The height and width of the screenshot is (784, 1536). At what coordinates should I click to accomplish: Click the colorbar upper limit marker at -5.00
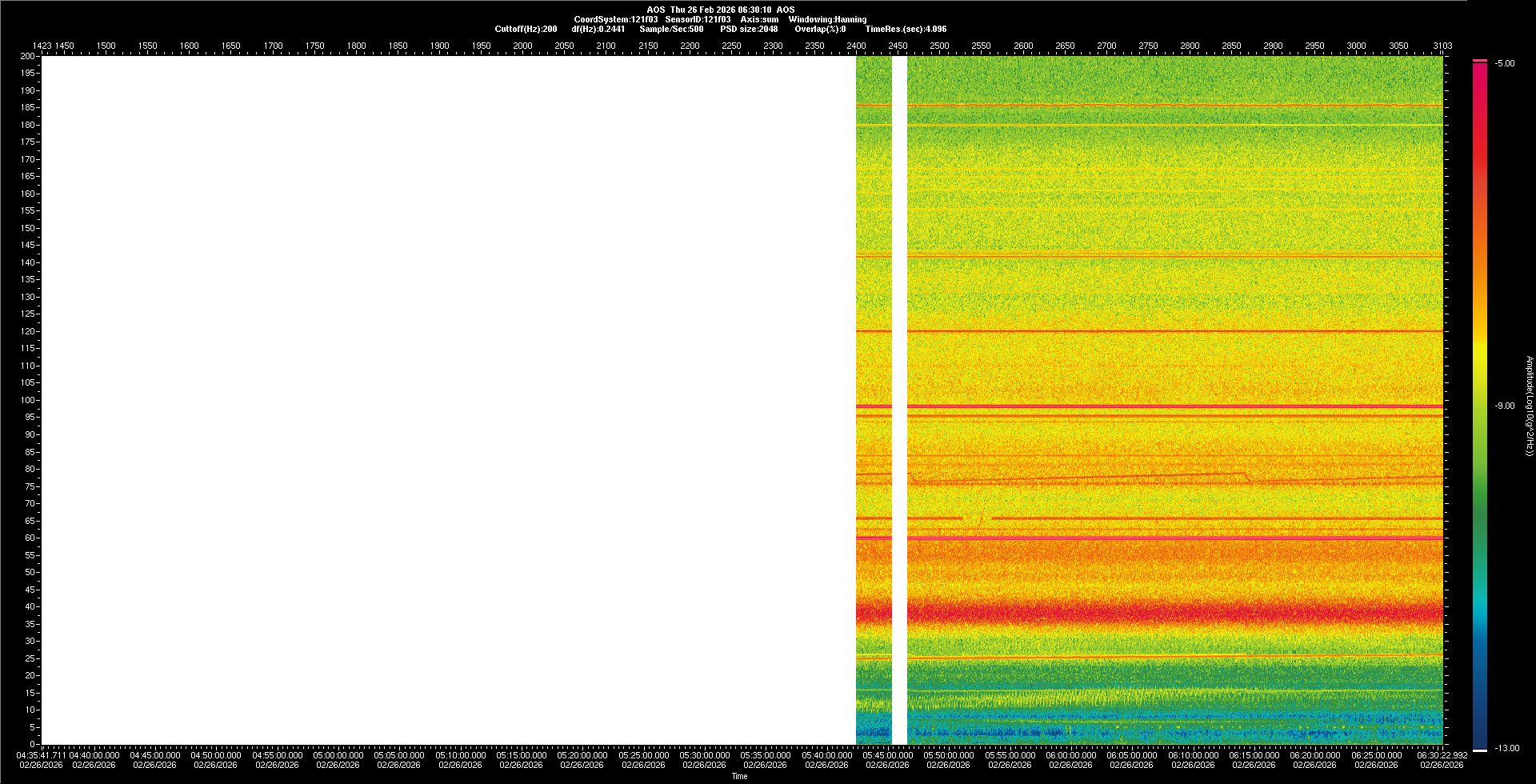[x=1480, y=61]
